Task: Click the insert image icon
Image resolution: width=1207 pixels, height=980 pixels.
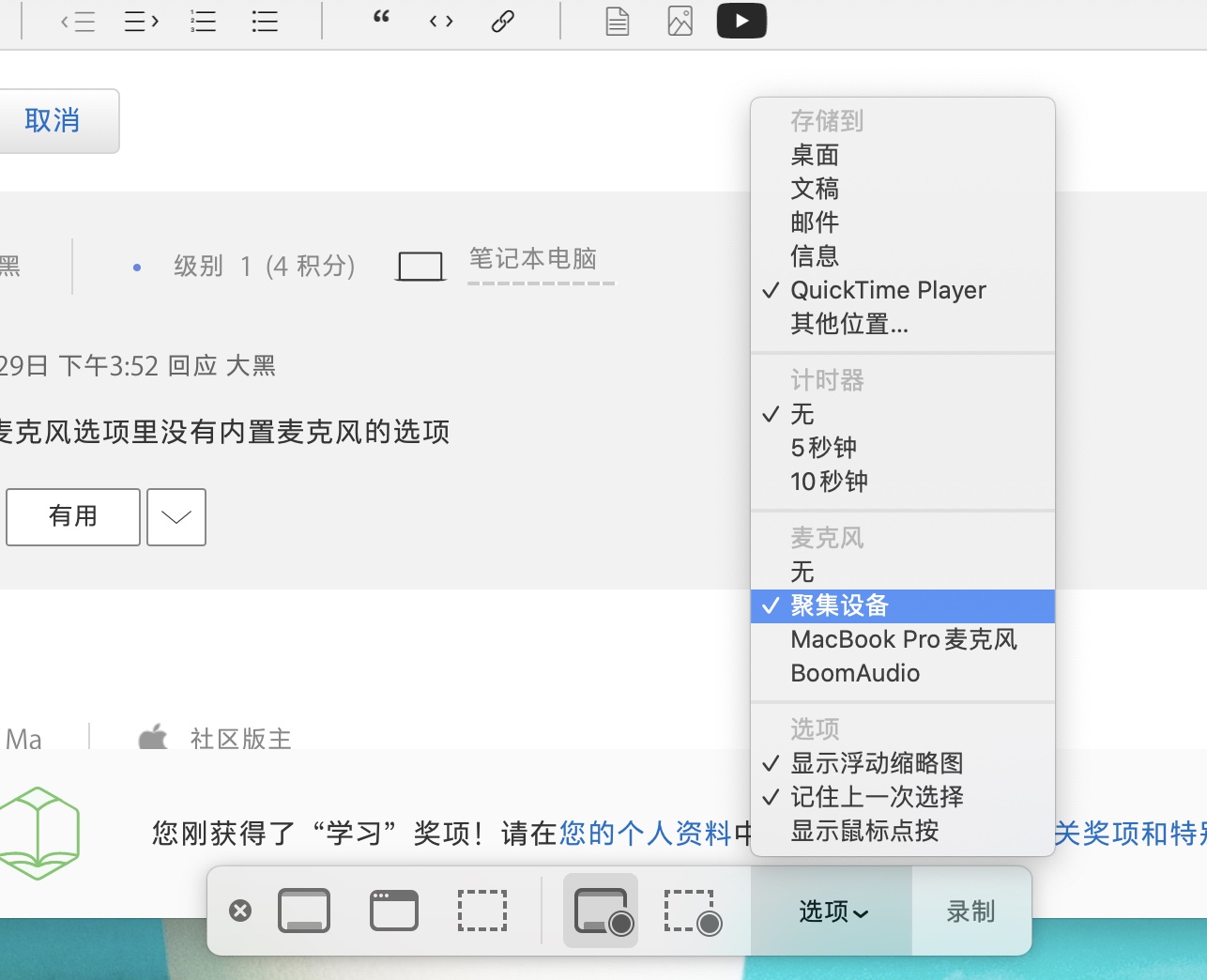Action: pyautogui.click(x=680, y=21)
